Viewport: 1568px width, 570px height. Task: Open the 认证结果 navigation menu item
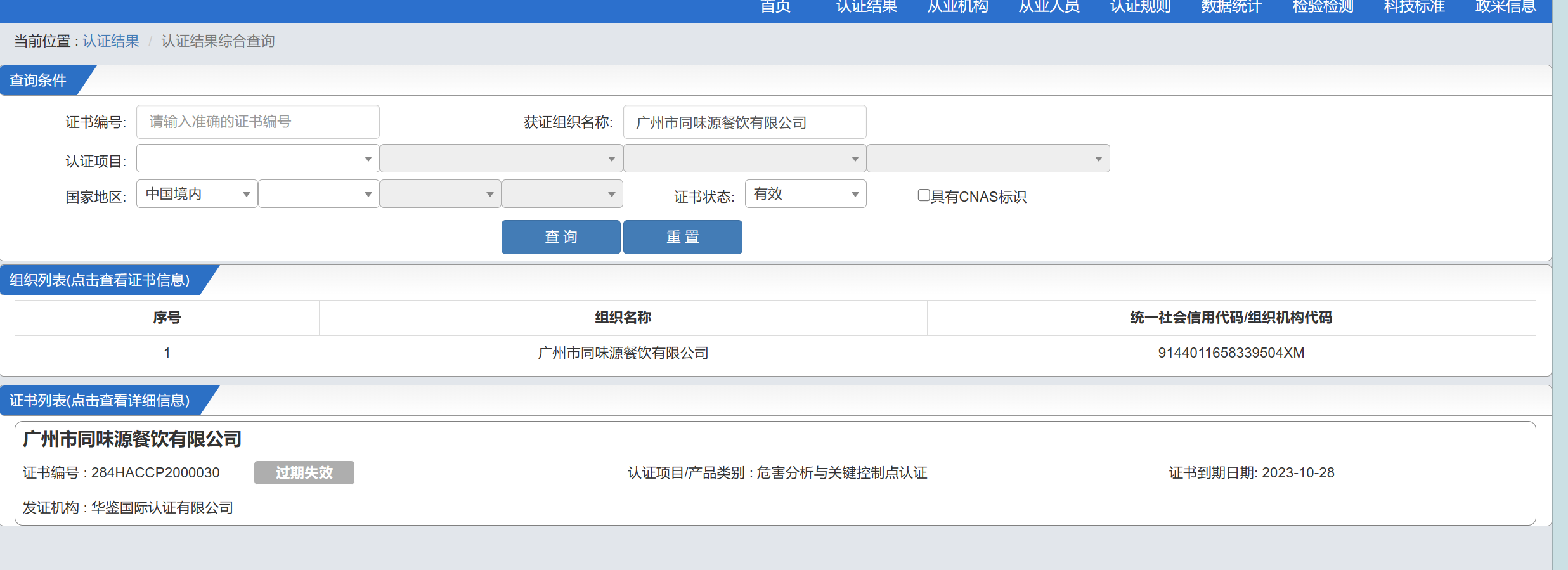point(867,7)
